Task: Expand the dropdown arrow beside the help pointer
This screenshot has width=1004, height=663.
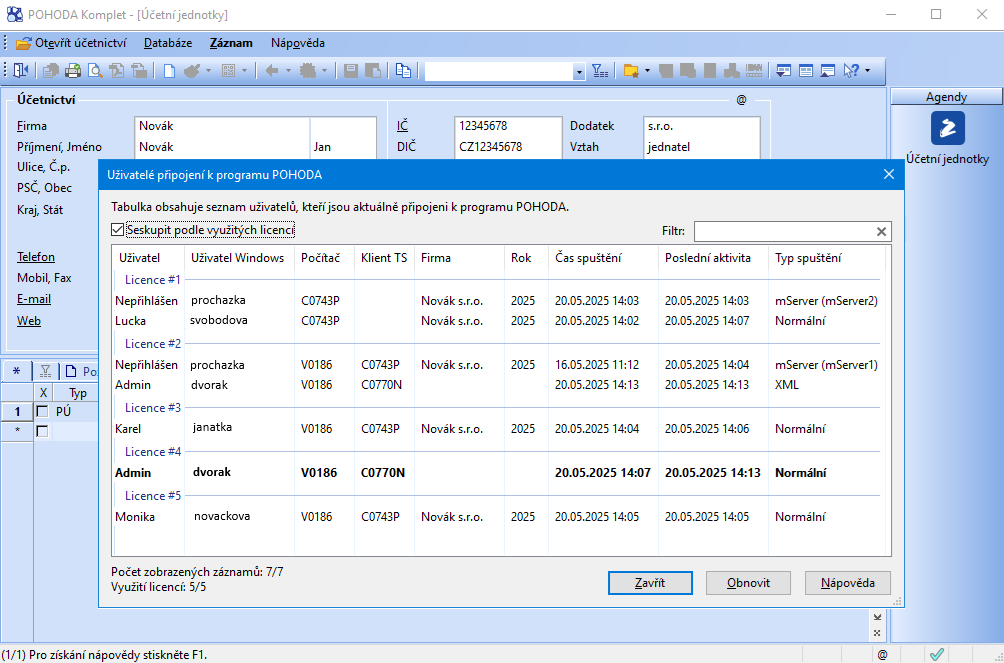Action: tap(868, 70)
